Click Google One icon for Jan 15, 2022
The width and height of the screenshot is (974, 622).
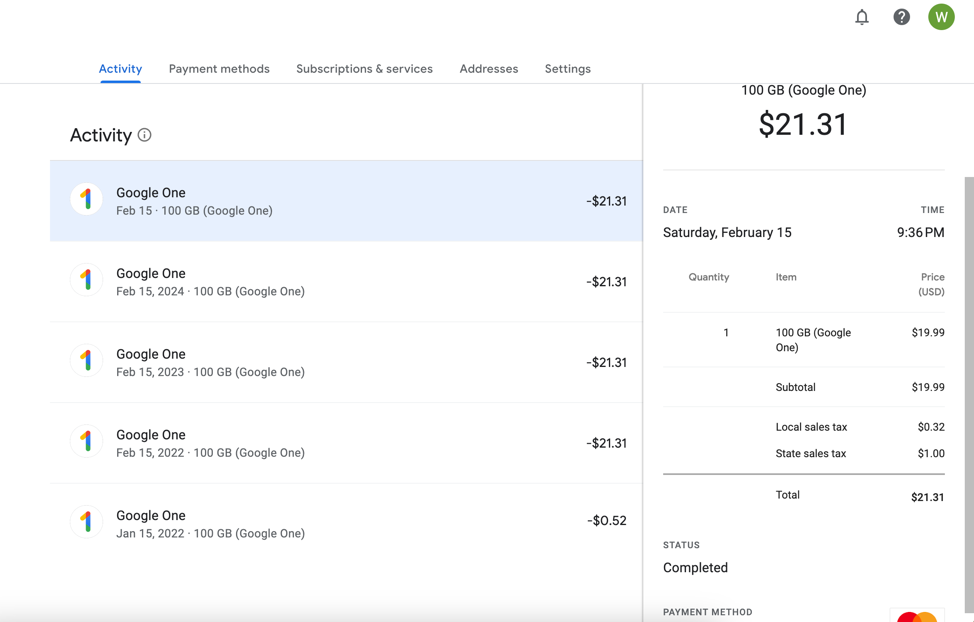87,522
